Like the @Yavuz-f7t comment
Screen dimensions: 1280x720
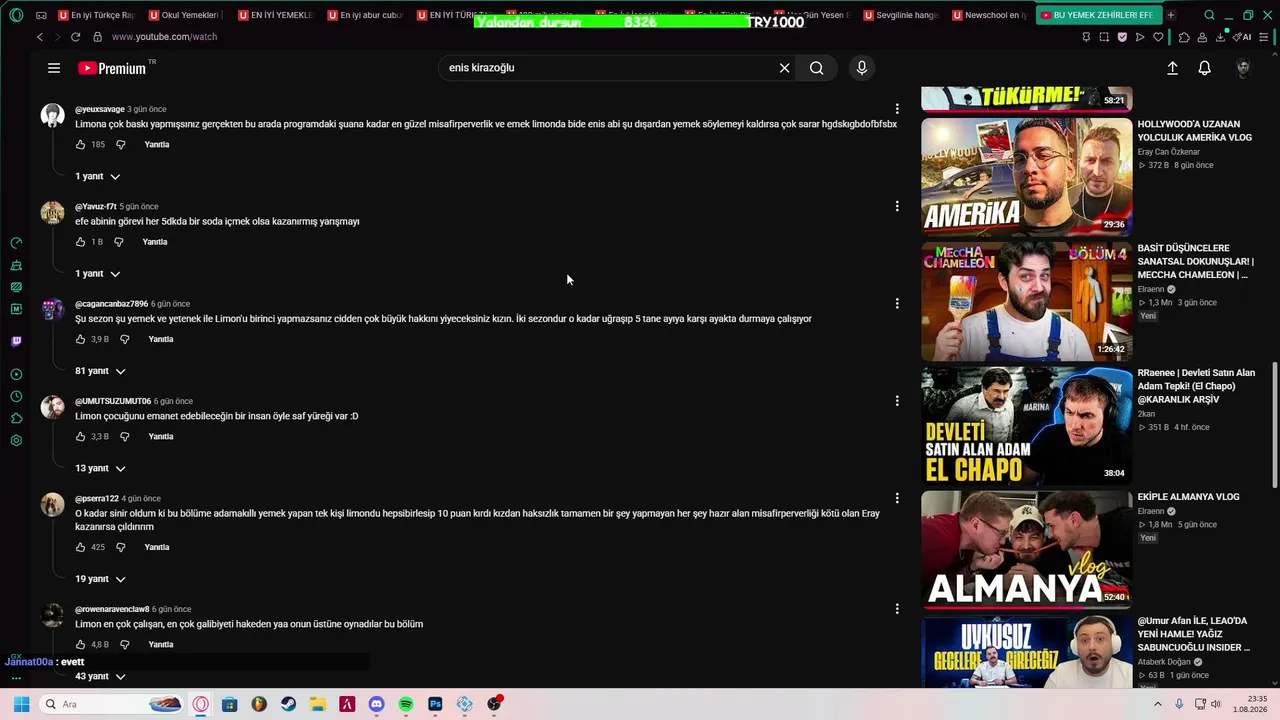point(80,242)
